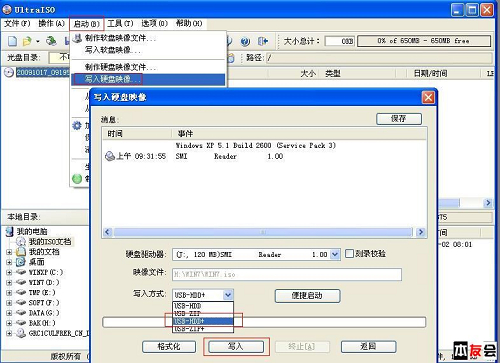The width and height of the screenshot is (500, 363).
Task: Click the 事件 column header in log
Action: [299, 134]
